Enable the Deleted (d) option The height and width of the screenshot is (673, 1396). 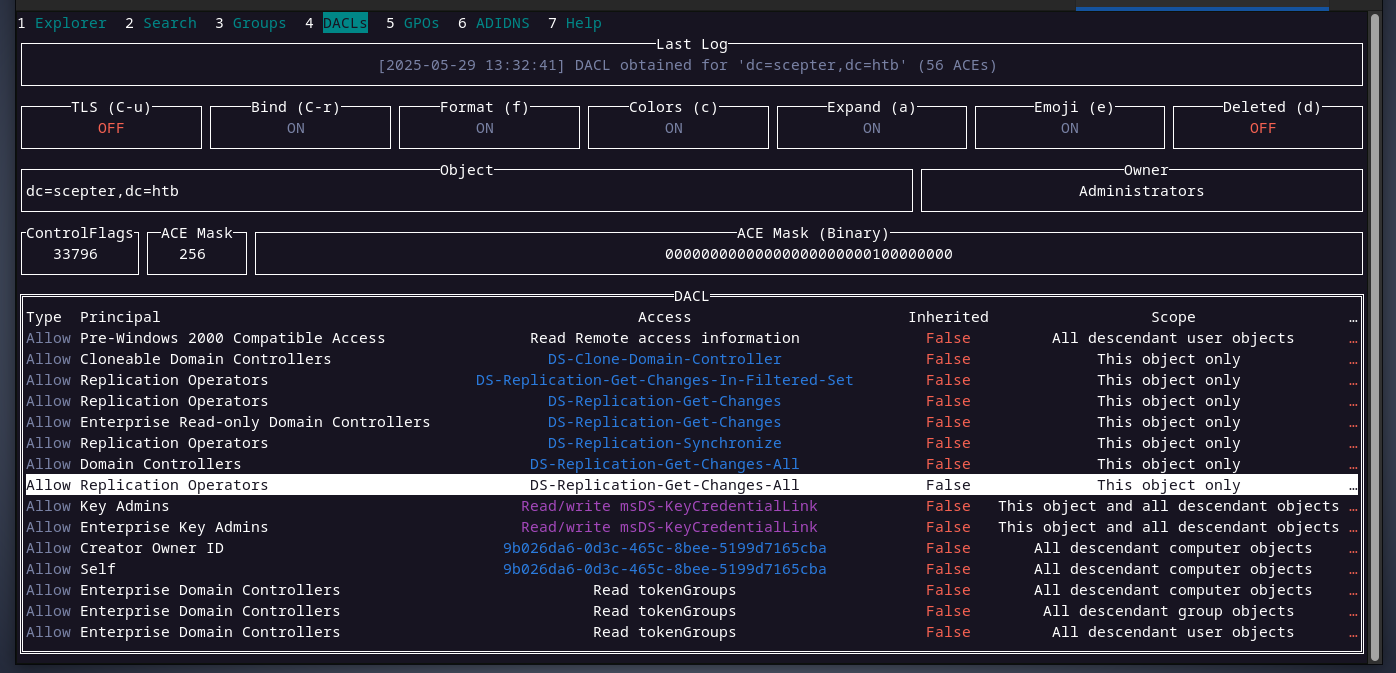1263,128
